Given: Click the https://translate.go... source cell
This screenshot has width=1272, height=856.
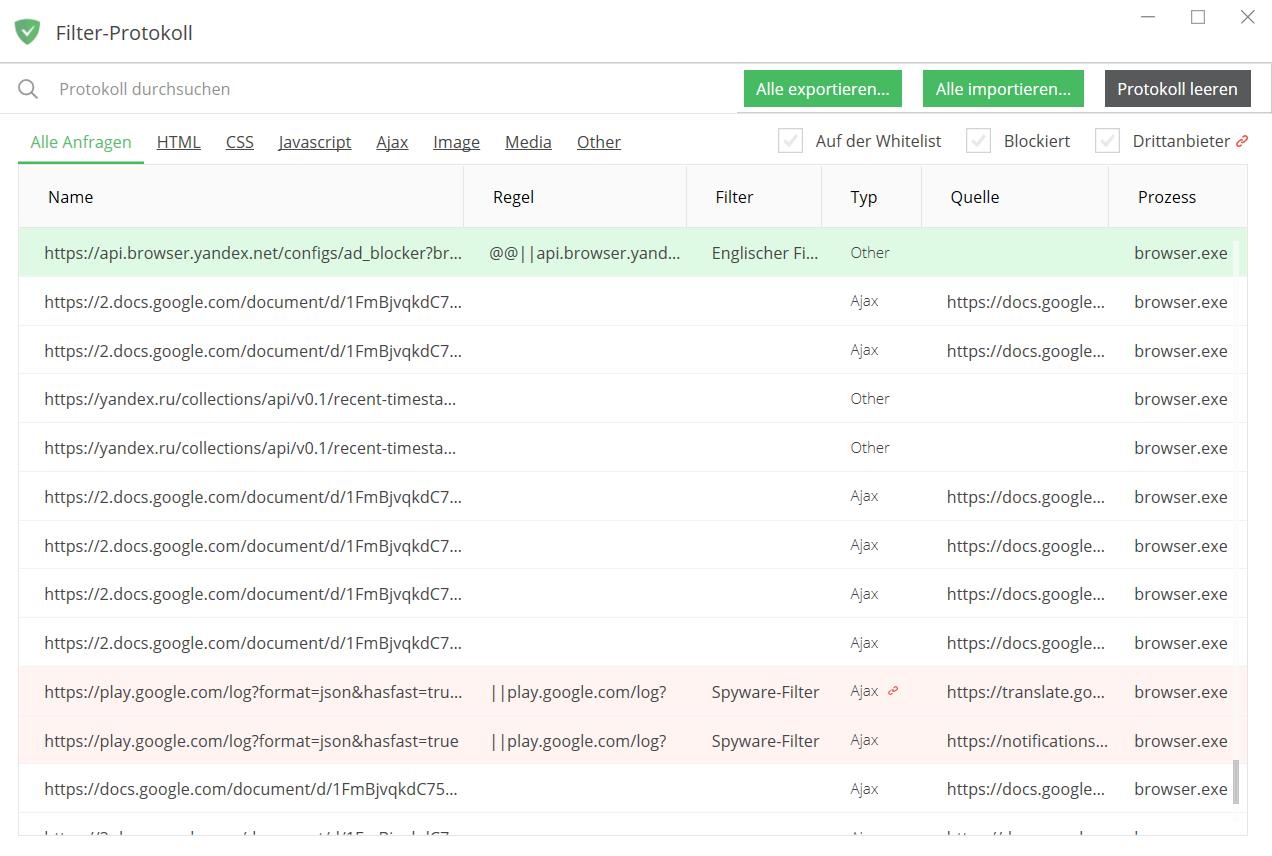Looking at the screenshot, I should (x=1025, y=692).
